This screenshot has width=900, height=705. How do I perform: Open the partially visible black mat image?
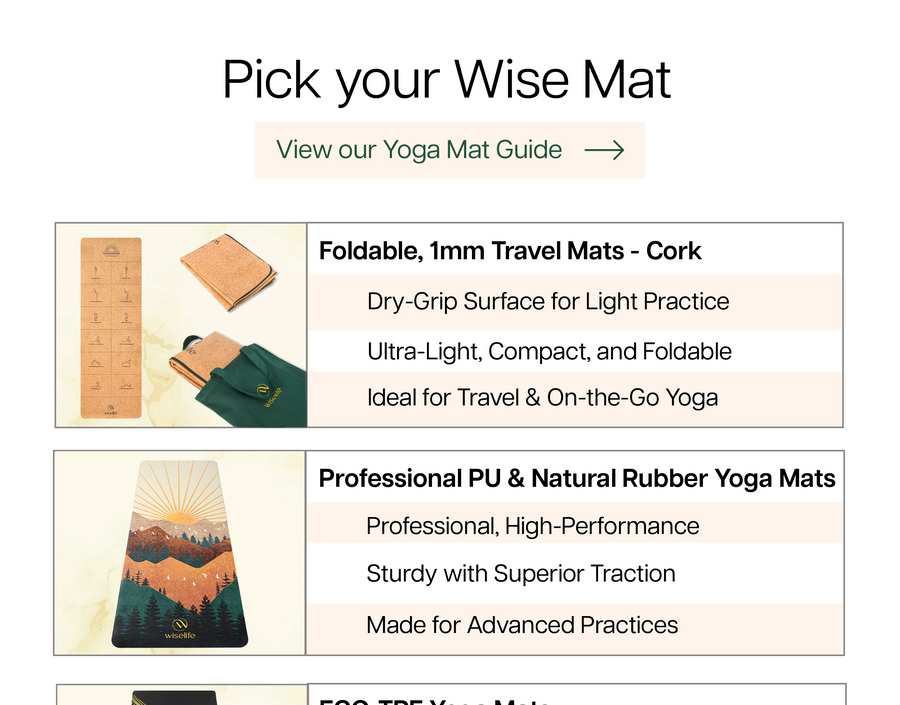[180, 696]
